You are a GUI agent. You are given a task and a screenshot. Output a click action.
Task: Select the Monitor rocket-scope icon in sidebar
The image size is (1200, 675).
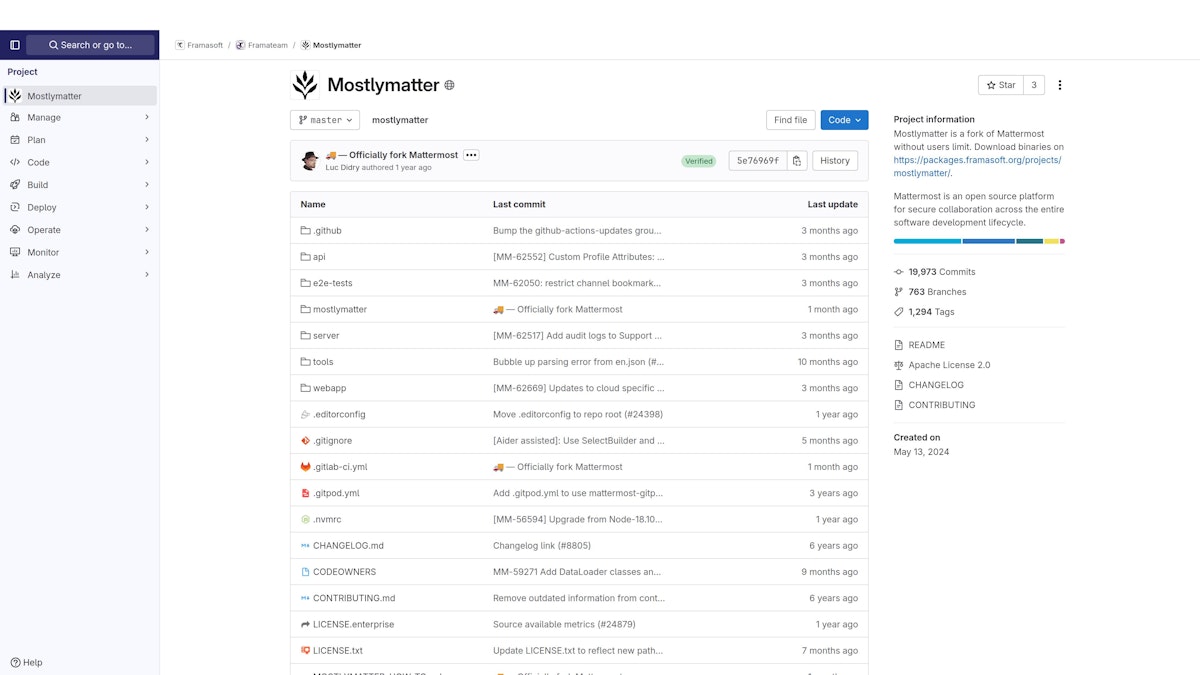pyautogui.click(x=14, y=252)
